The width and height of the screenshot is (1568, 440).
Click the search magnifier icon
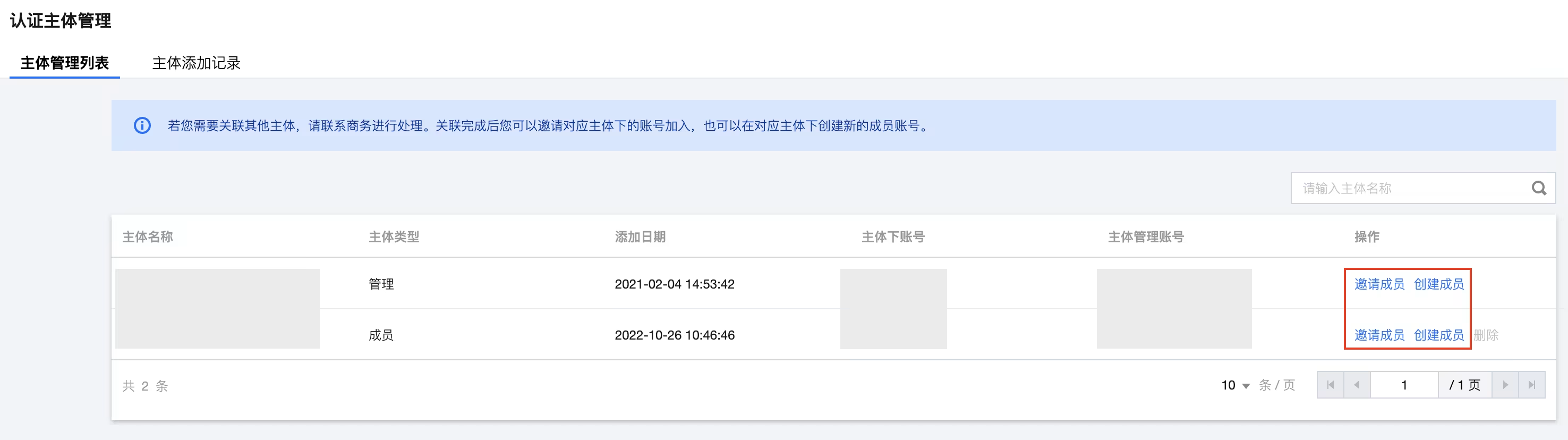click(x=1538, y=189)
